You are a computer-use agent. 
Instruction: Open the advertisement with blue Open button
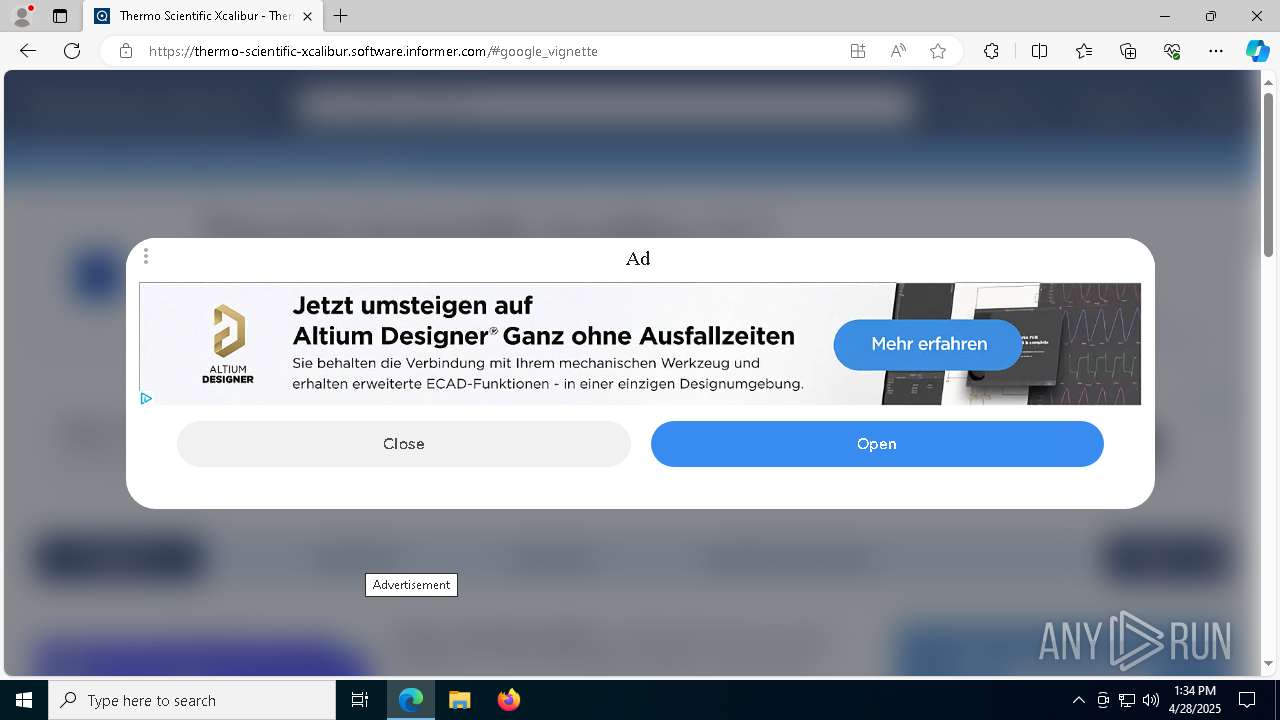pyautogui.click(x=877, y=444)
